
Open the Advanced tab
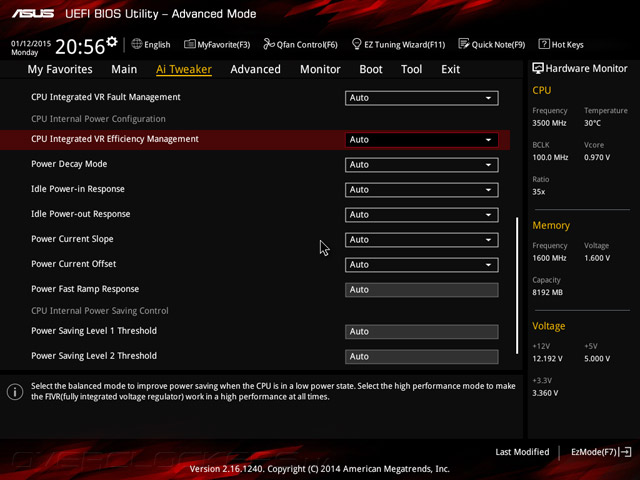tap(256, 69)
